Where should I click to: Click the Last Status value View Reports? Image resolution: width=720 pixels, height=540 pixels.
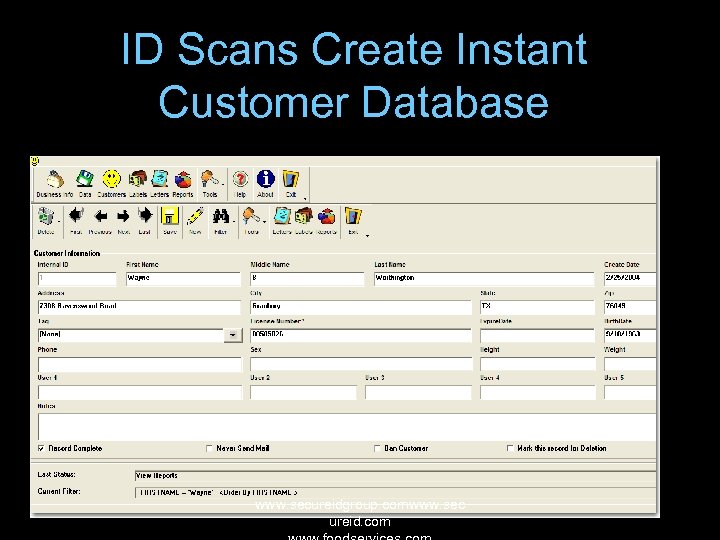tap(395, 476)
